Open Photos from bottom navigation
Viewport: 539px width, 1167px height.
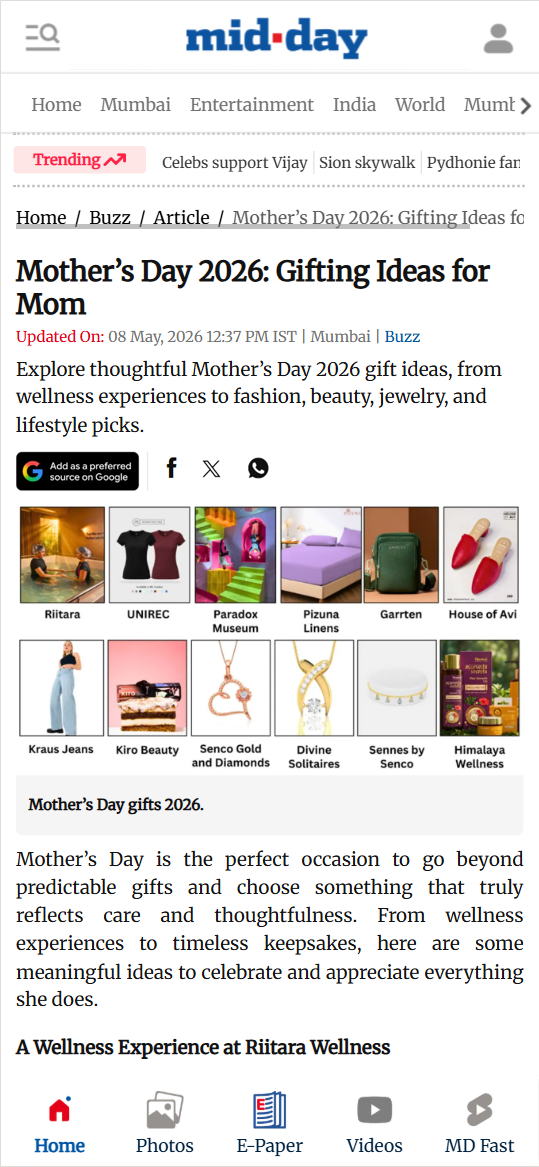(165, 1122)
